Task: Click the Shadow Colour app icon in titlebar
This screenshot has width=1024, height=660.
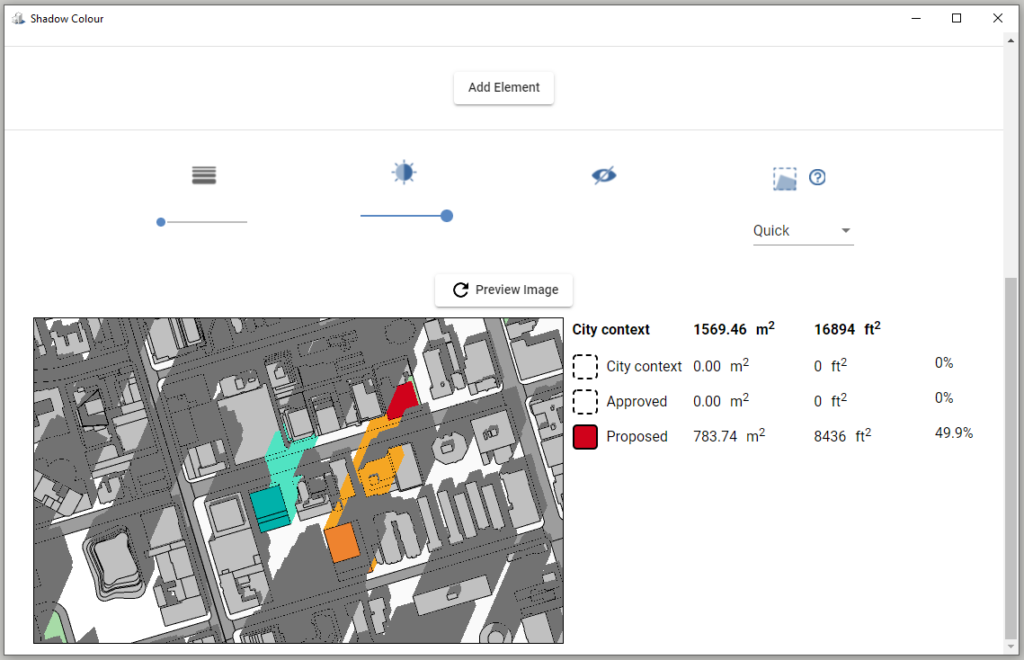Action: [17, 17]
